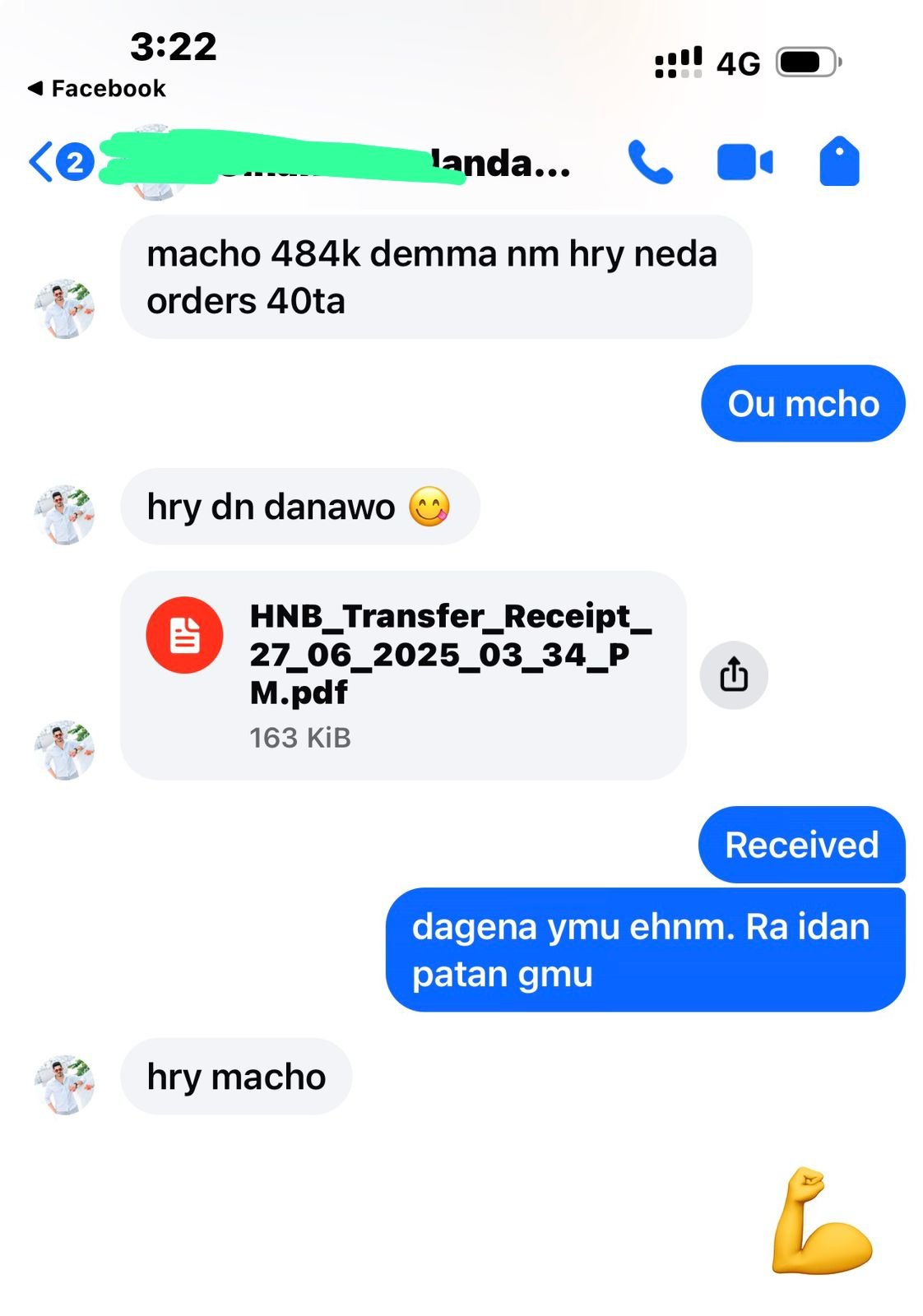923x1316 pixels.
Task: Return to the Facebook app via the back link
Action: click(x=96, y=88)
